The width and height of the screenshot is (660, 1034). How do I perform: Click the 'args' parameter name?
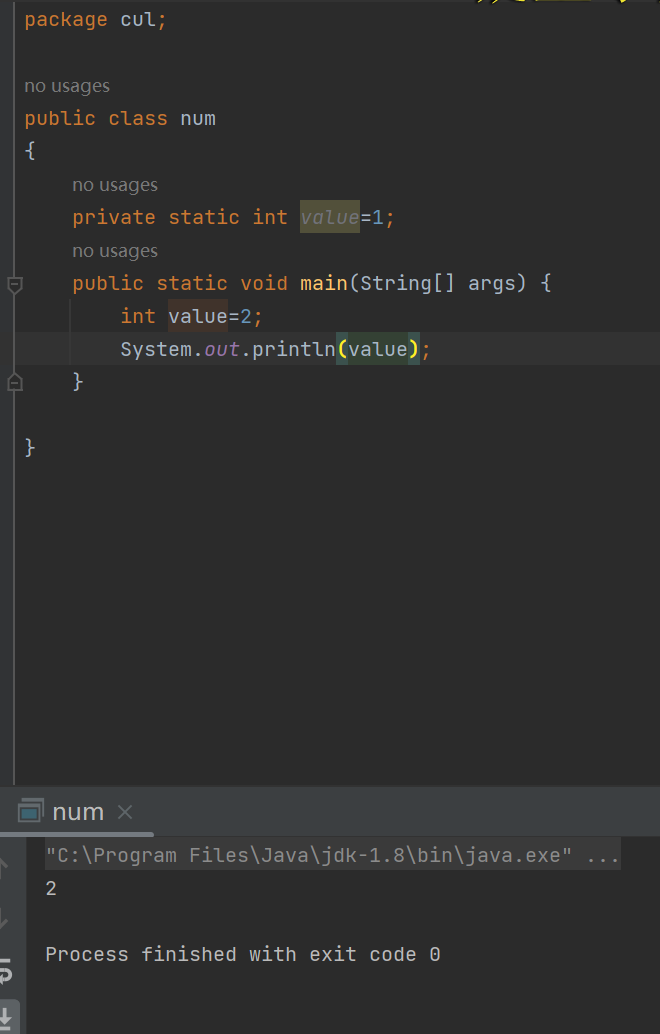tap(492, 284)
